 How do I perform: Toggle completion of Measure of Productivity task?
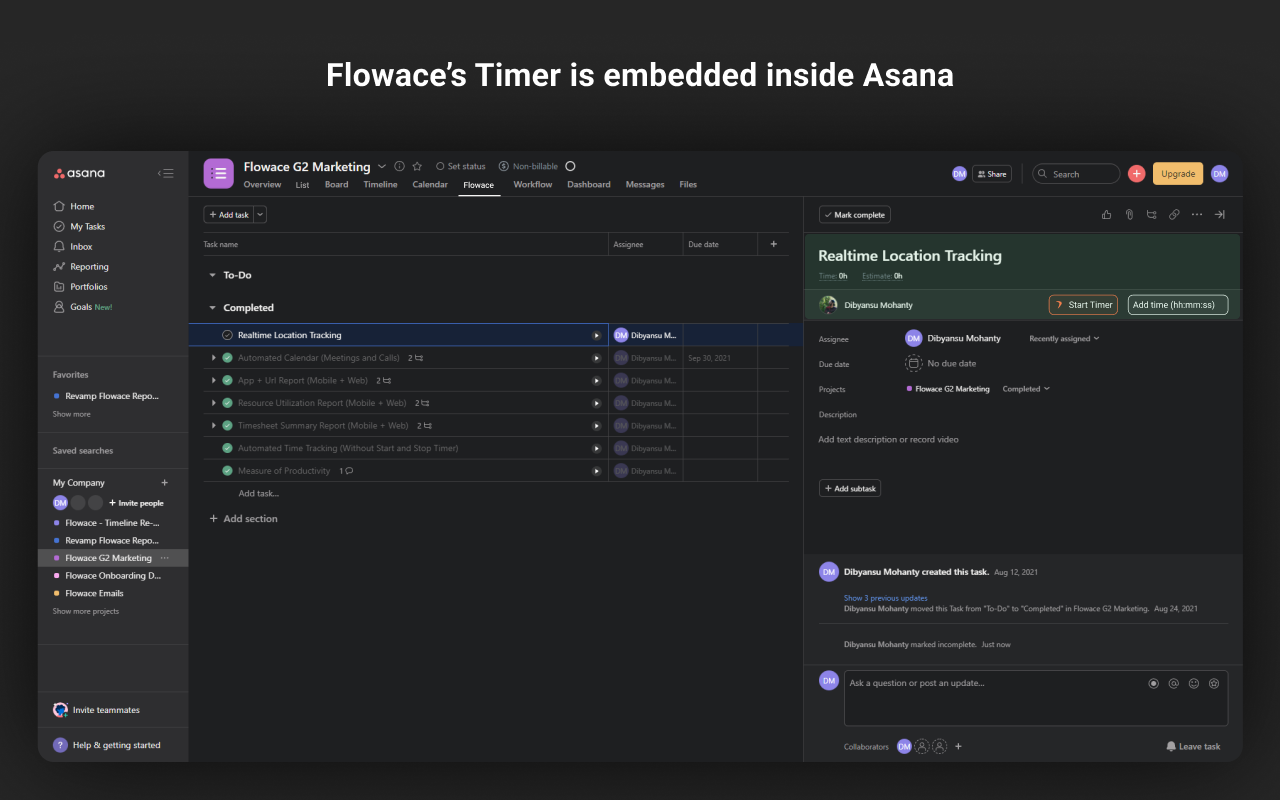pos(227,471)
